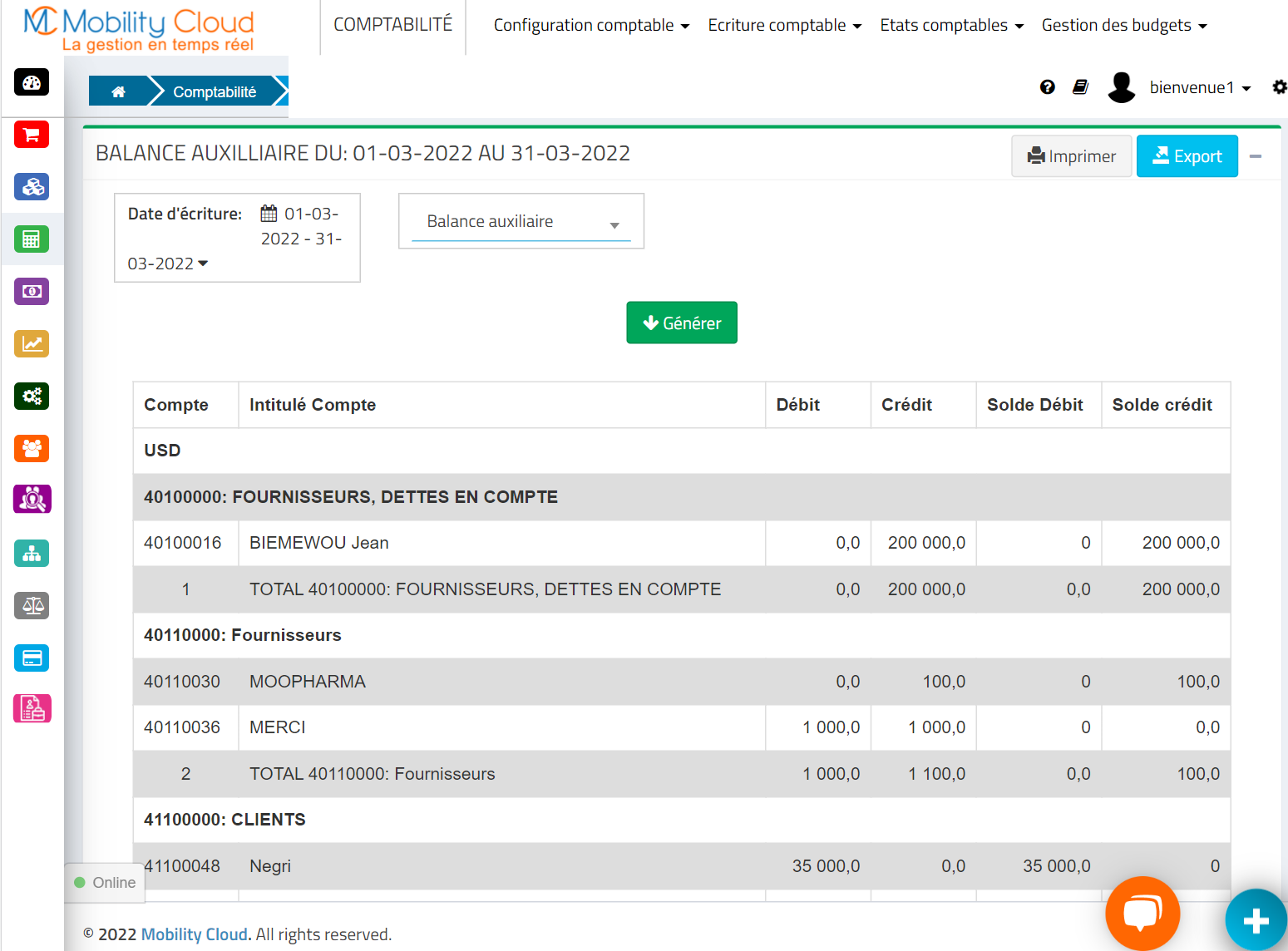Open the yellow line chart sidebar icon
This screenshot has width=1288, height=951.
(32, 344)
